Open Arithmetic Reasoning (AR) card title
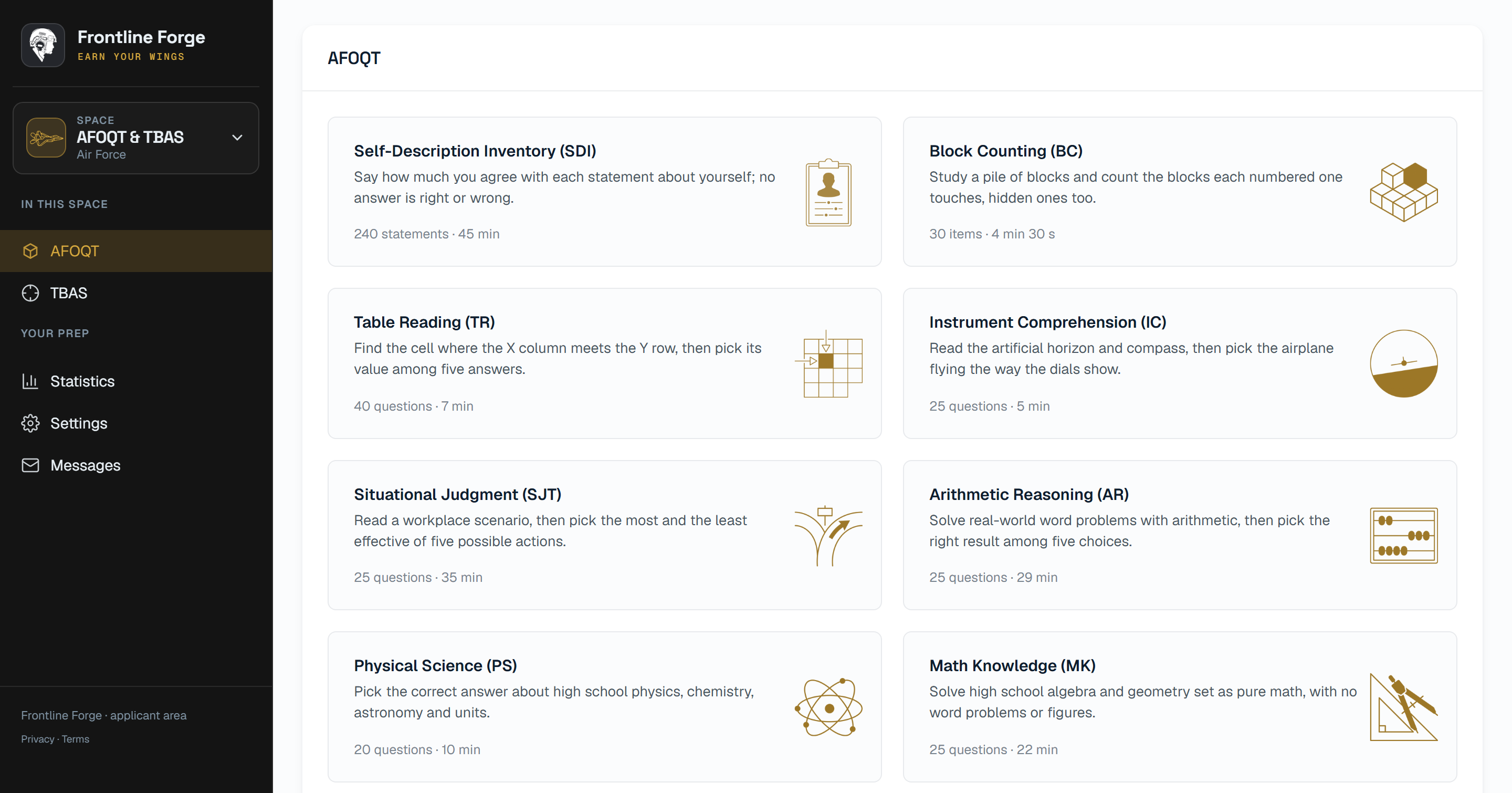 click(x=1029, y=494)
